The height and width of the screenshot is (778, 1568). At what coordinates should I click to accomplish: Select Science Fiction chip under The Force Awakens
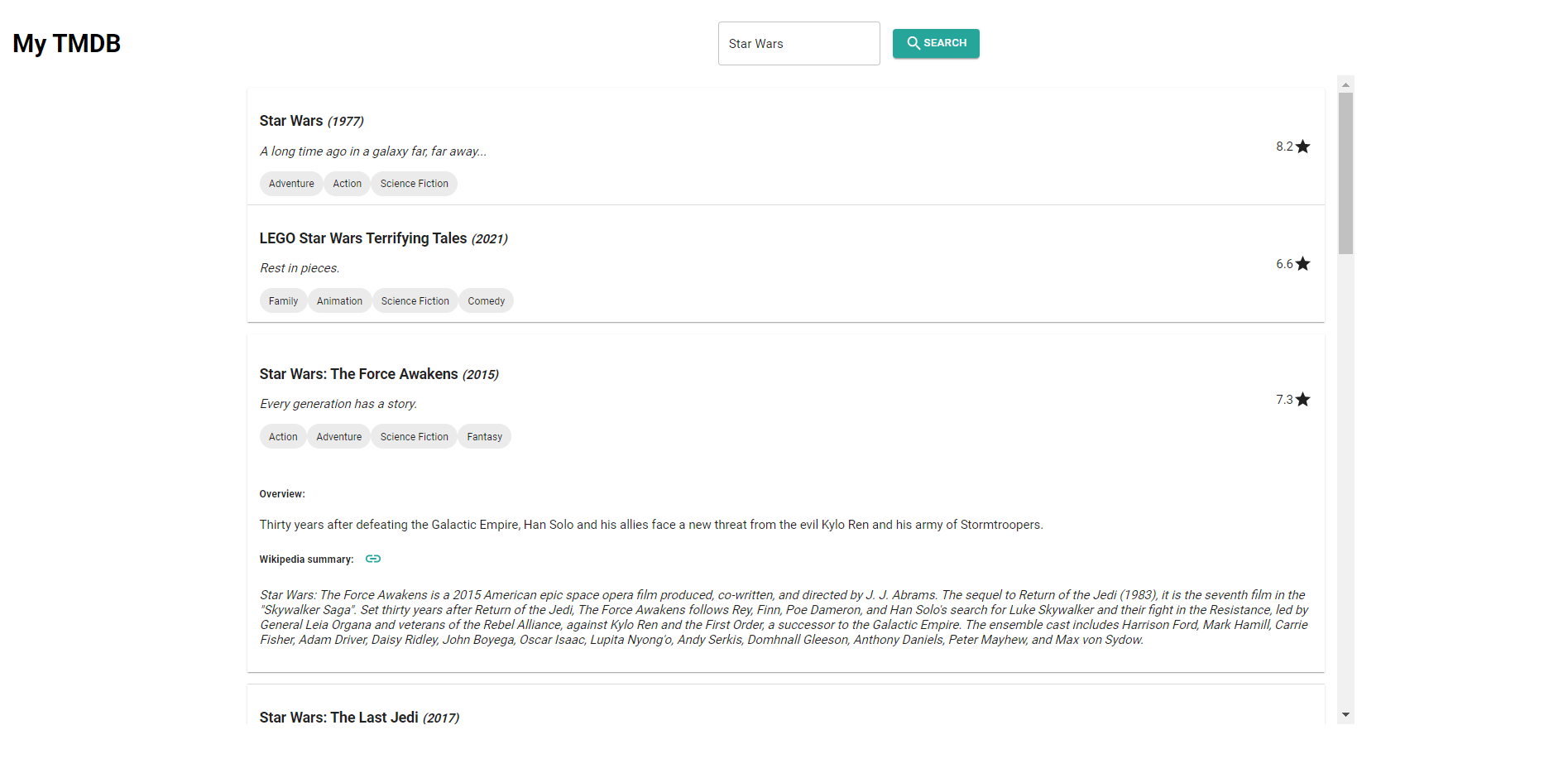click(x=415, y=437)
